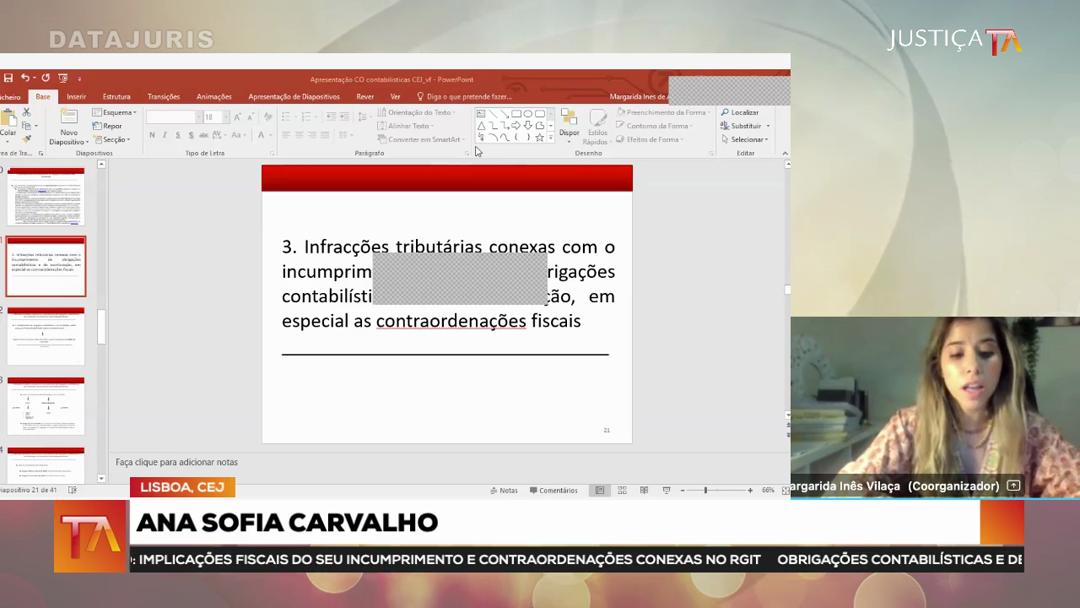Open the font size dropdown
This screenshot has width=1080, height=608.
pyautogui.click(x=225, y=117)
